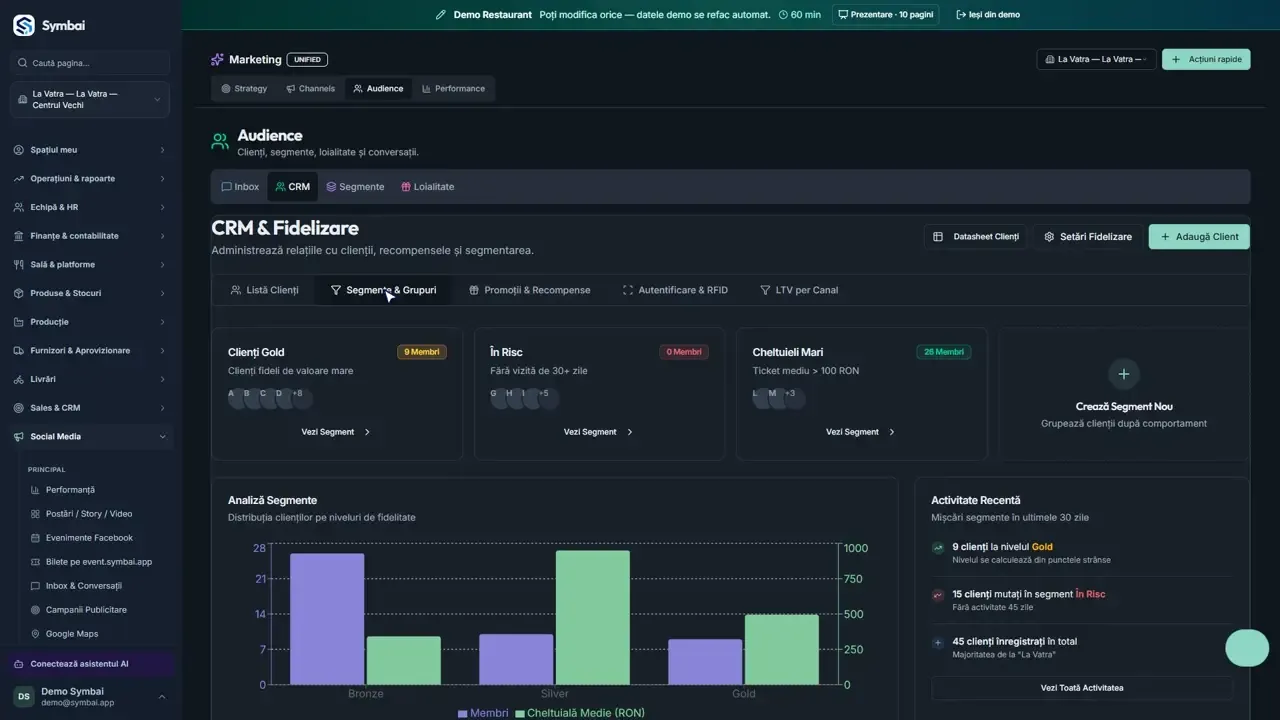
Task: Open the top-right La Vatra selector
Action: click(1096, 59)
